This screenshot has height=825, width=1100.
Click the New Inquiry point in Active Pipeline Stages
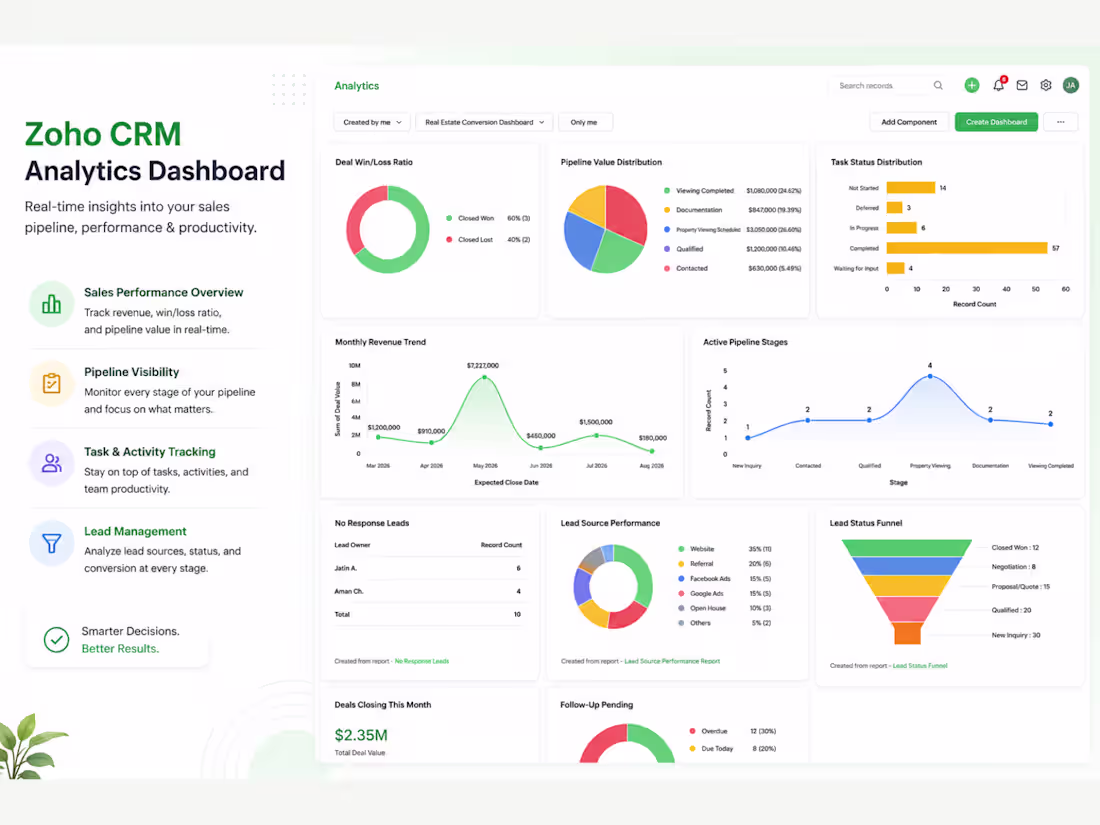[748, 438]
